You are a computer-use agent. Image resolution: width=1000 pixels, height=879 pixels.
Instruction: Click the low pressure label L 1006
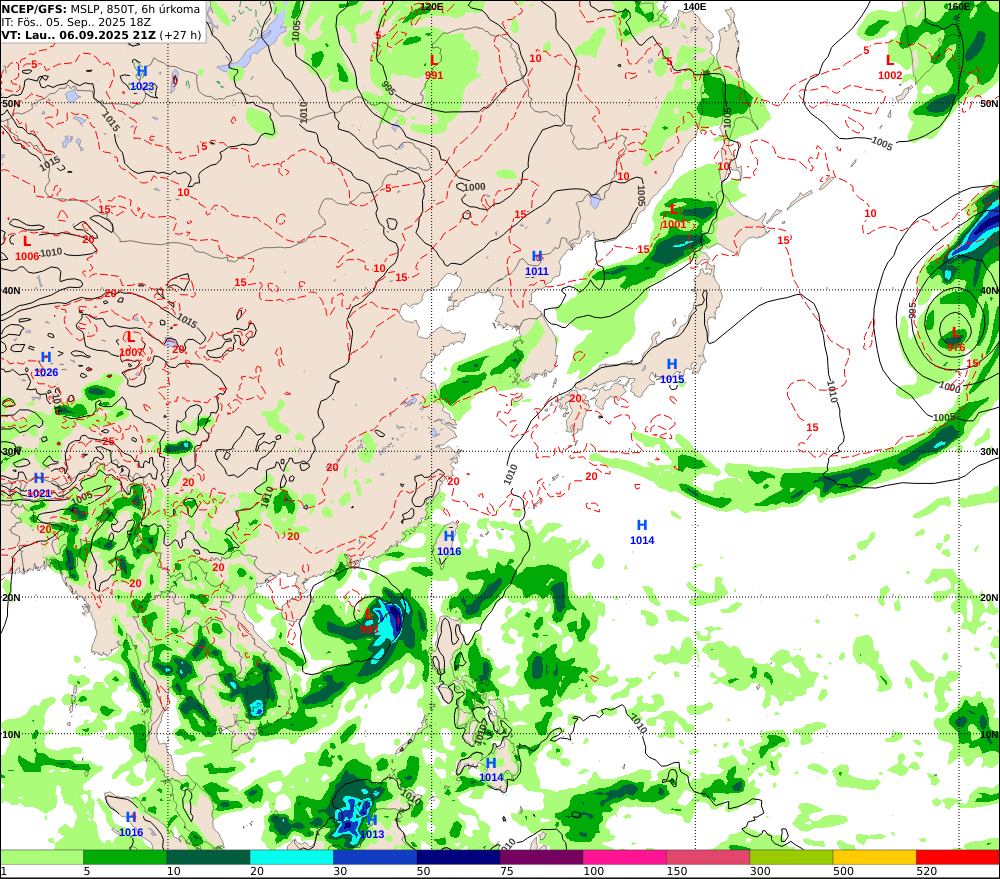coord(27,248)
